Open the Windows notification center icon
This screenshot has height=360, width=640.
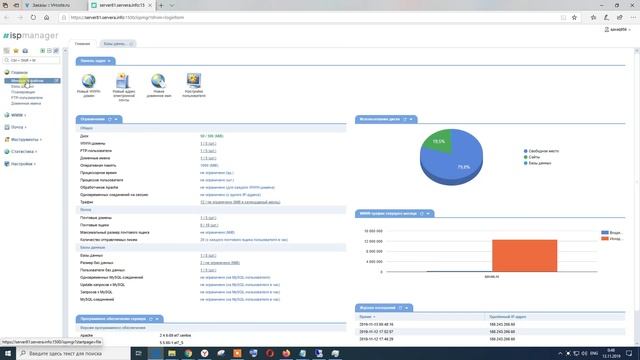(629, 353)
